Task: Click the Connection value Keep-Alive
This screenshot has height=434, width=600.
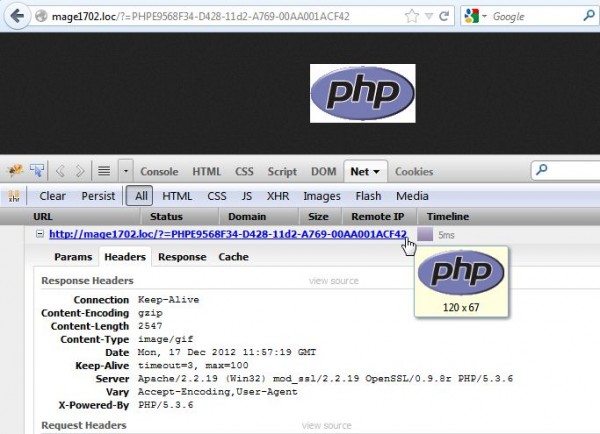Action: (168, 300)
